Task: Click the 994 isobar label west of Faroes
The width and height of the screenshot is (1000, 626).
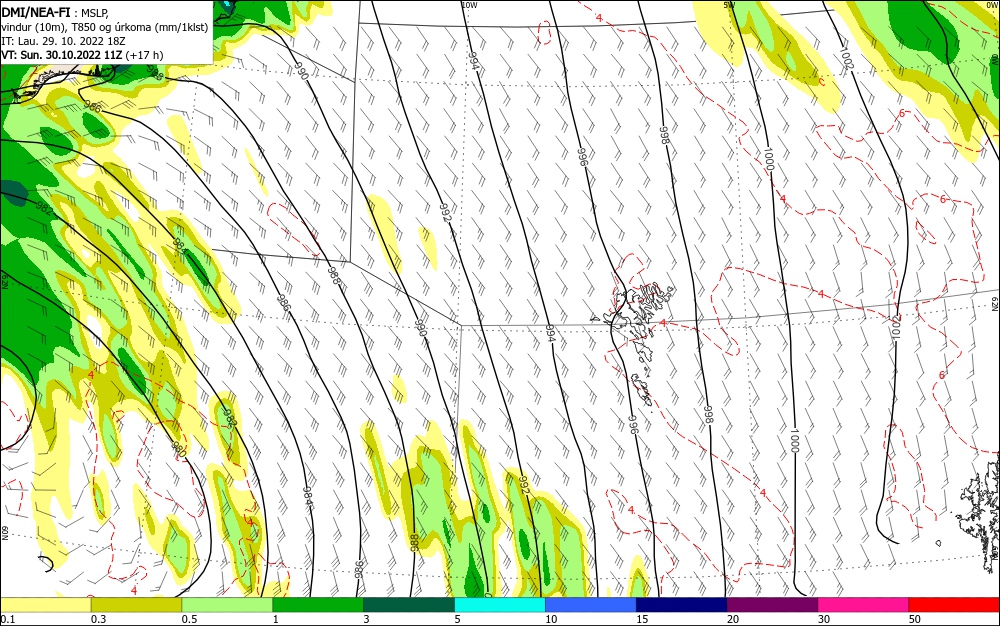Action: [550, 333]
